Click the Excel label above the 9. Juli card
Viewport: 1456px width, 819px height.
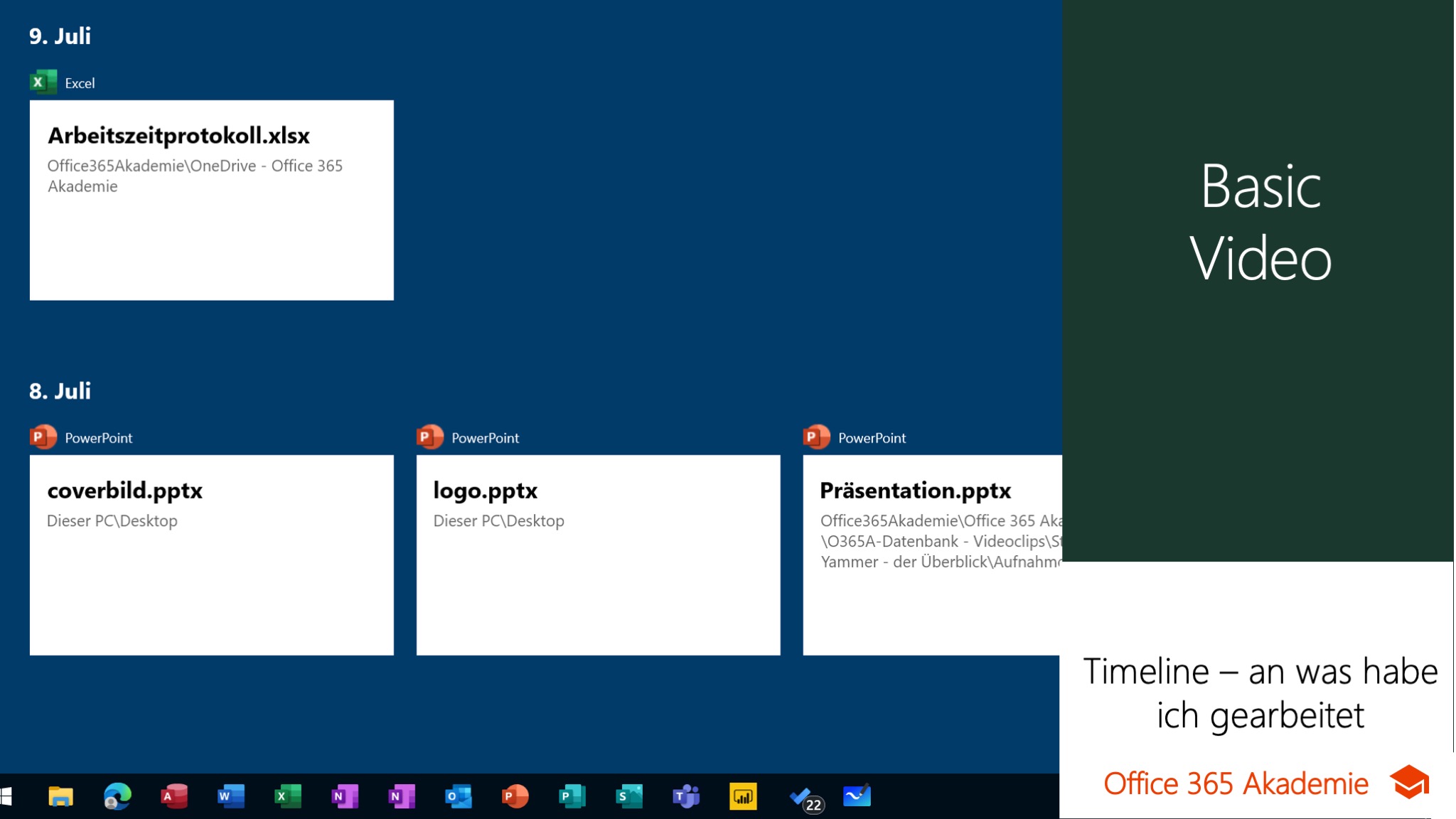80,83
